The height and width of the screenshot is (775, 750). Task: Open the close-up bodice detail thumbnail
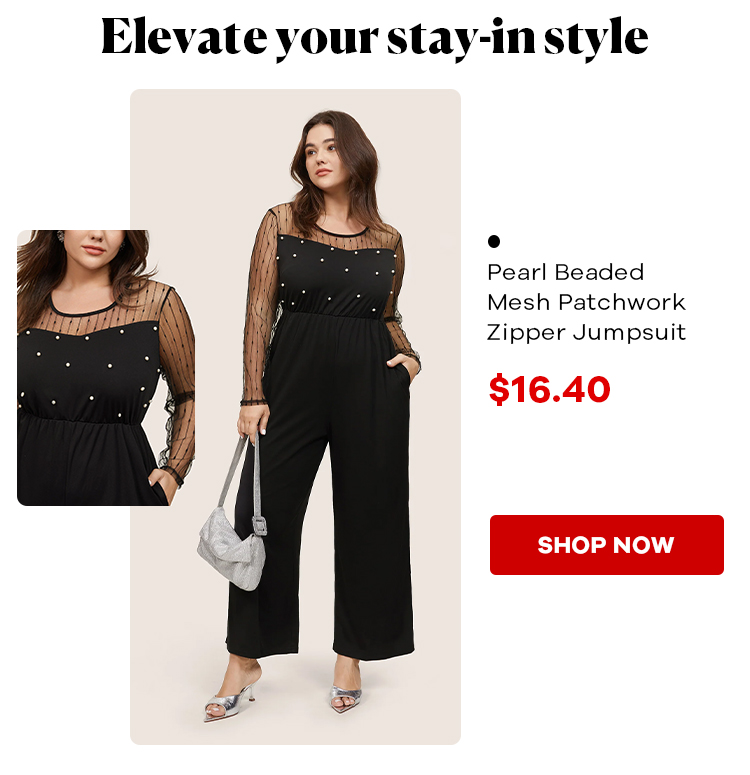click(x=106, y=368)
